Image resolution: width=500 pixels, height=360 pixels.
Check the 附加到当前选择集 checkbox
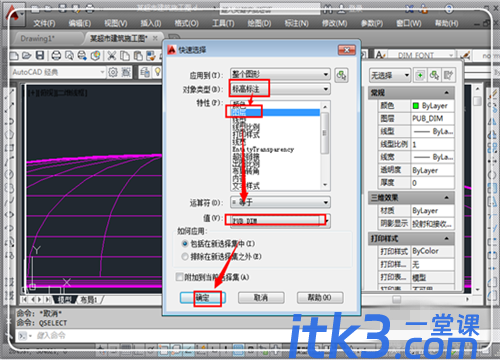(x=180, y=277)
